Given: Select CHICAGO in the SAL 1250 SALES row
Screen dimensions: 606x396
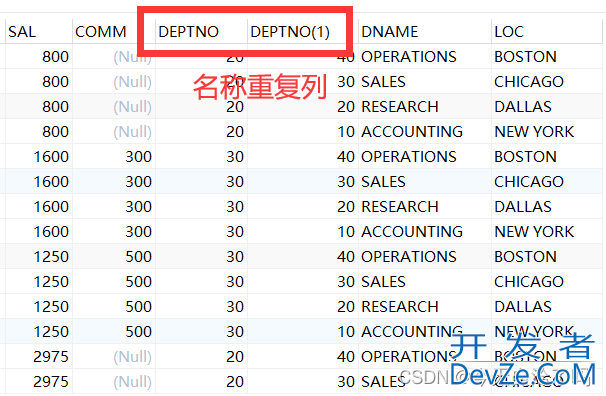Looking at the screenshot, I should click(529, 282).
